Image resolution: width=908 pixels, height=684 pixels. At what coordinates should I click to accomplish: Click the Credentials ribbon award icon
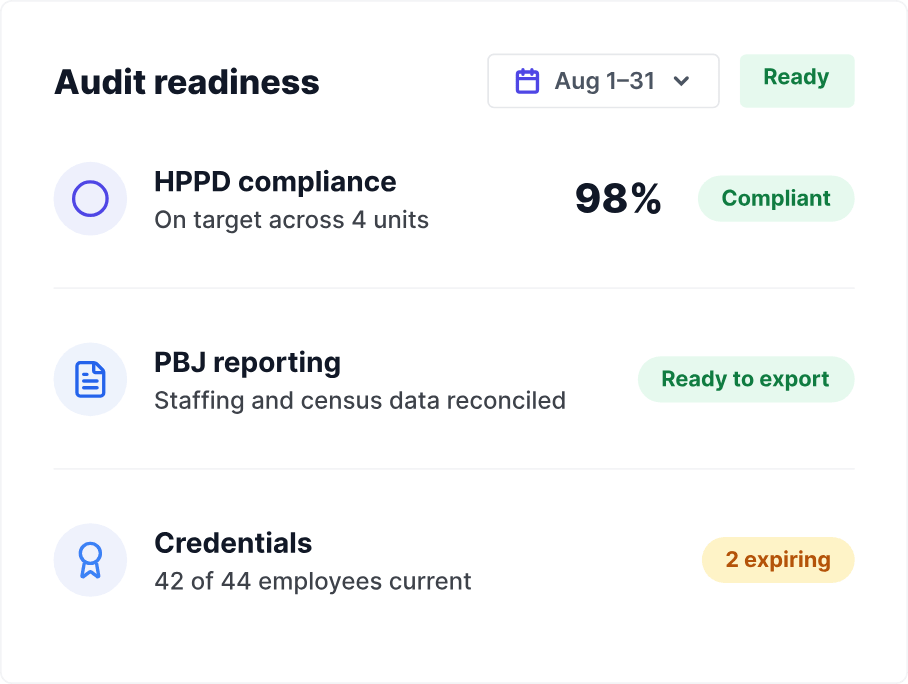click(90, 560)
